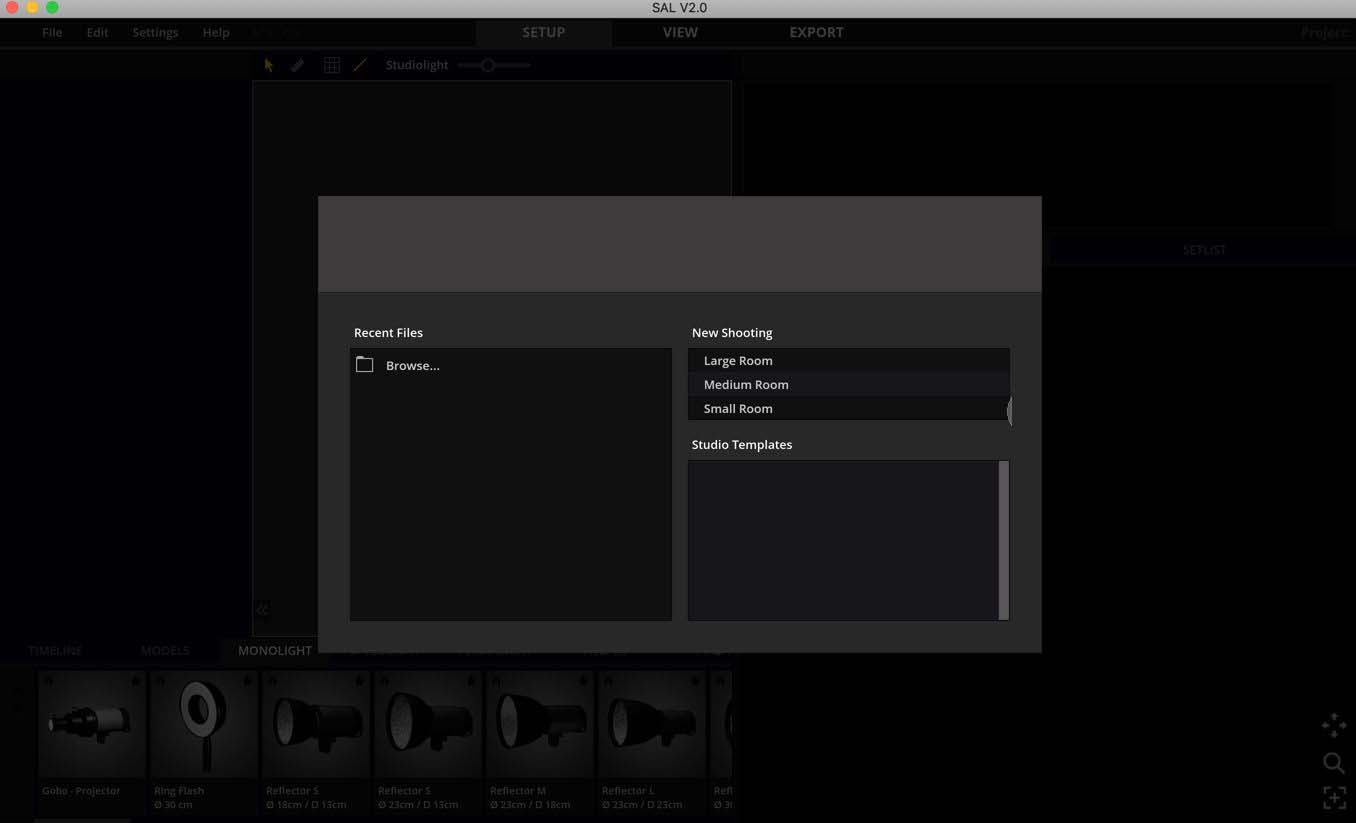Select the ruler measure tool
Viewport: 1356px width, 823px height.
pos(297,65)
